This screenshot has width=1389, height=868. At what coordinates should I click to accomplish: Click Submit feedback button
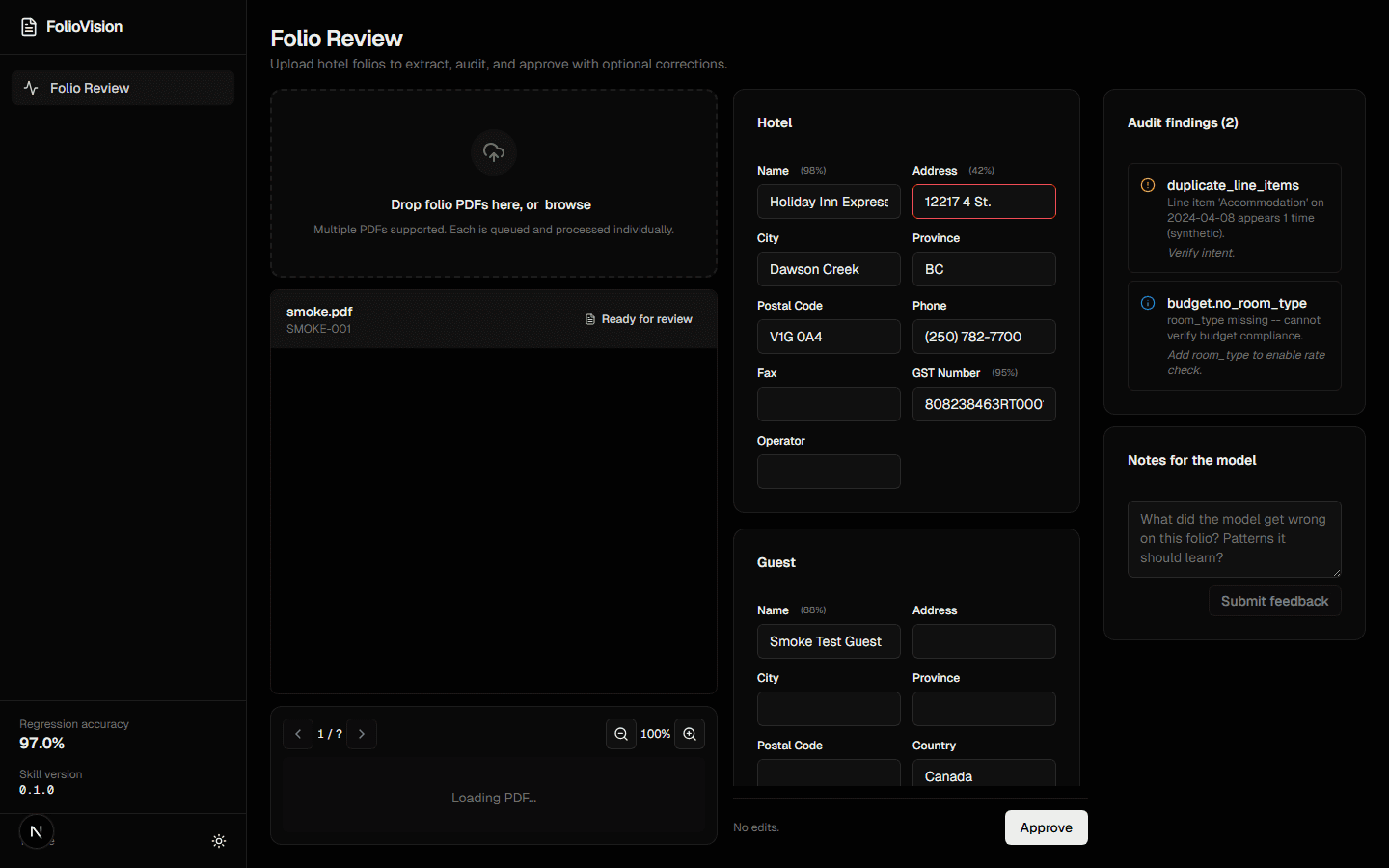coord(1275,601)
